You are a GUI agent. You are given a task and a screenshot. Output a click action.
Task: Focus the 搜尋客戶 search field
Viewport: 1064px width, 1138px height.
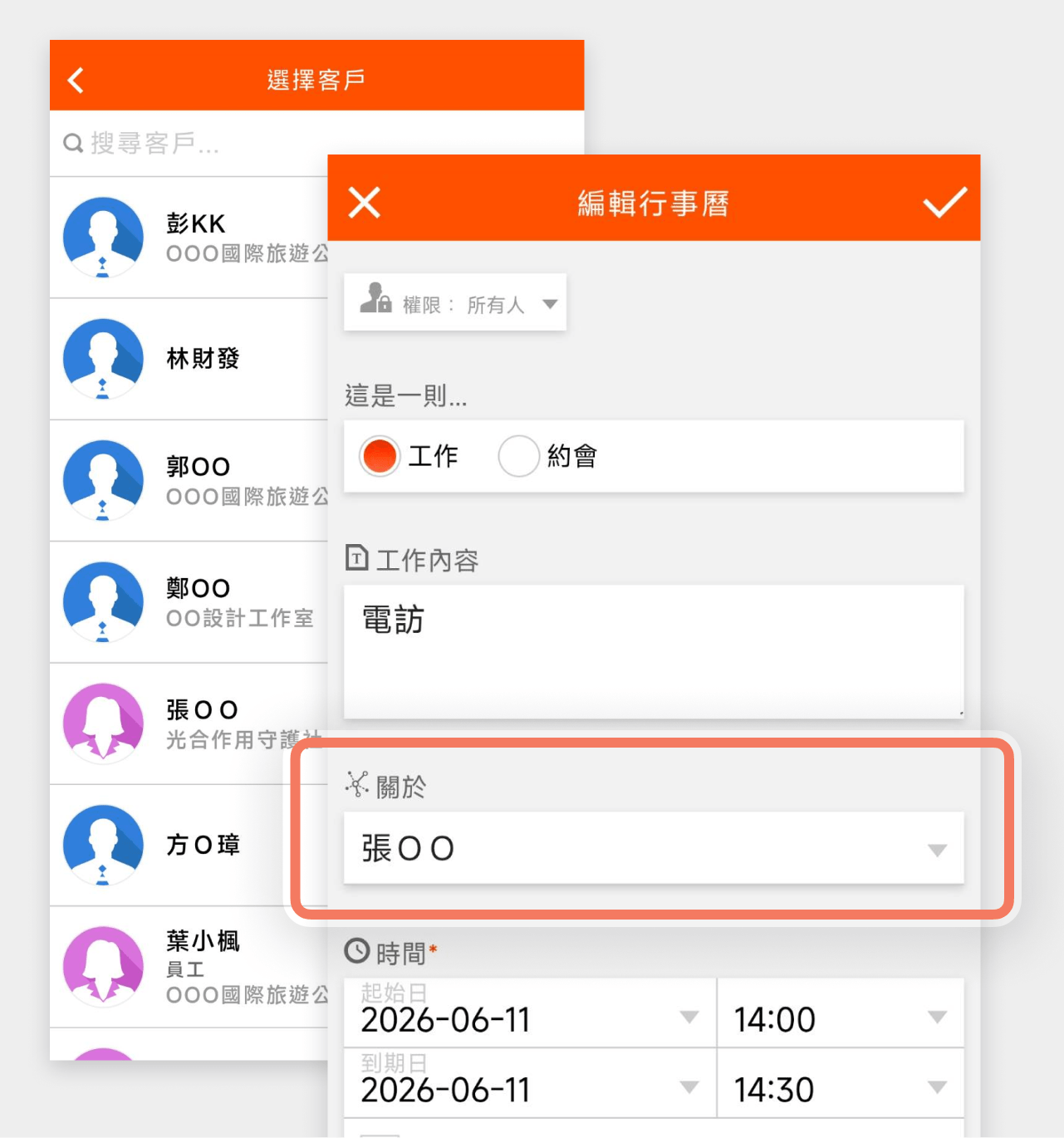pos(316,143)
